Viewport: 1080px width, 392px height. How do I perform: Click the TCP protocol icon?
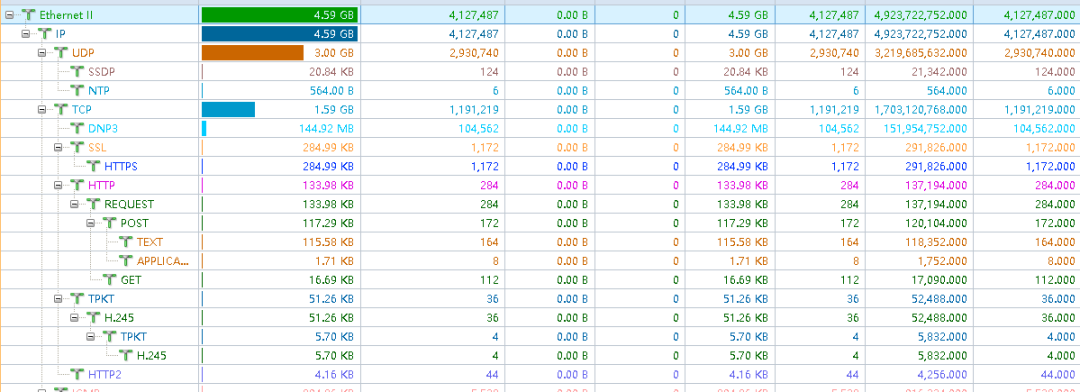(61, 109)
